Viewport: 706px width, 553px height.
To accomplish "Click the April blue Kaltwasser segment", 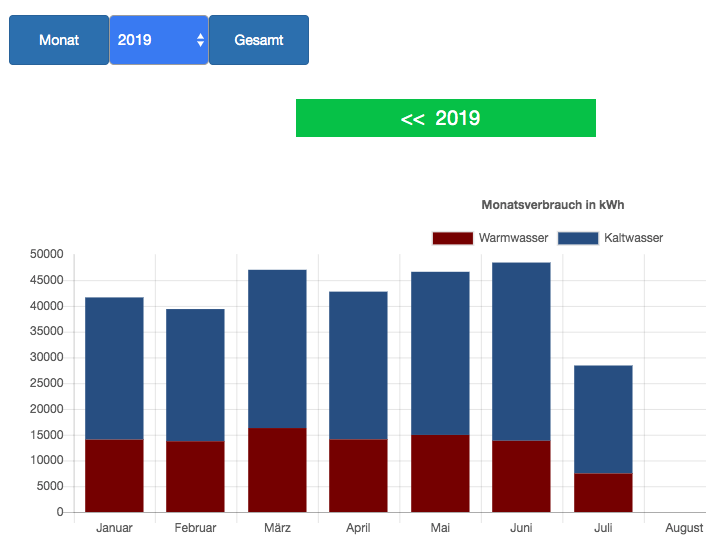I will [358, 365].
